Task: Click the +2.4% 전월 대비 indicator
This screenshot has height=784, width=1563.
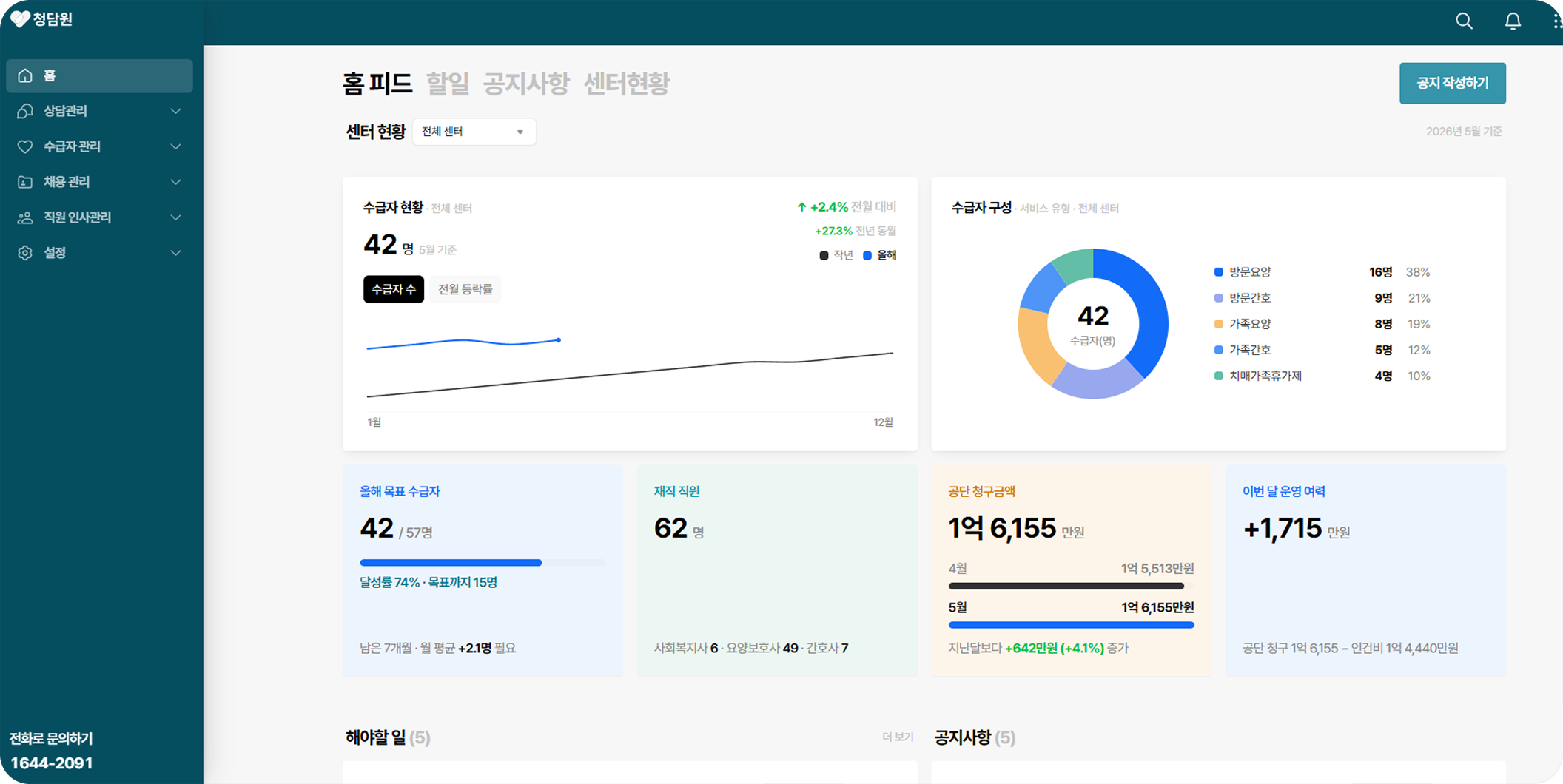Action: [x=846, y=207]
